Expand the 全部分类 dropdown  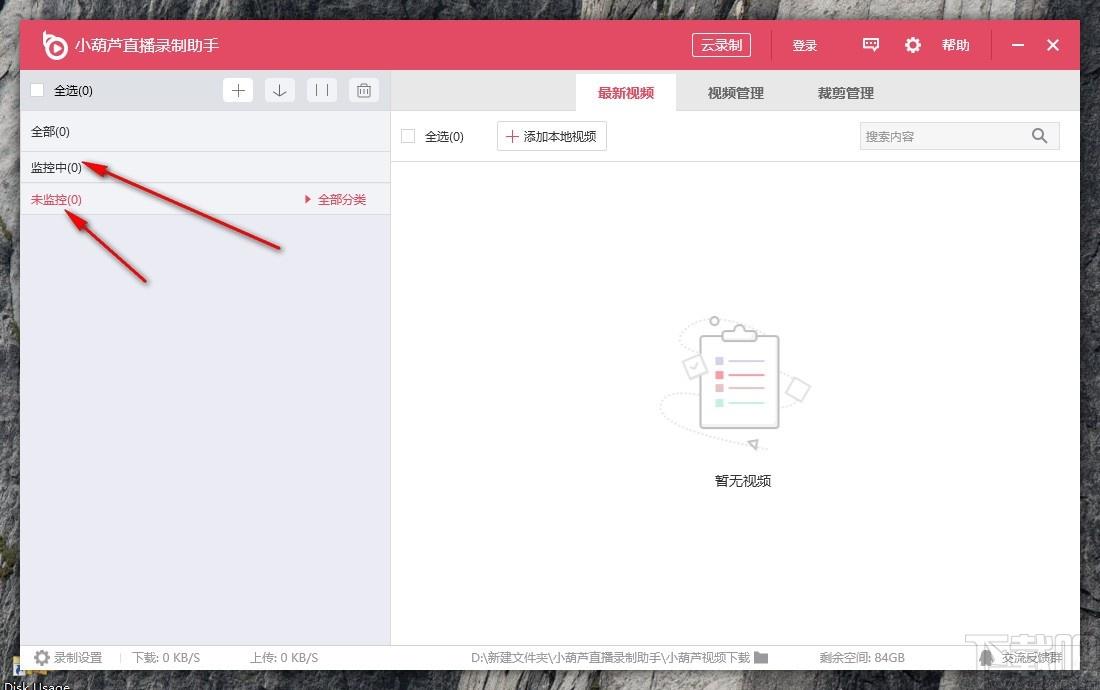(x=335, y=200)
